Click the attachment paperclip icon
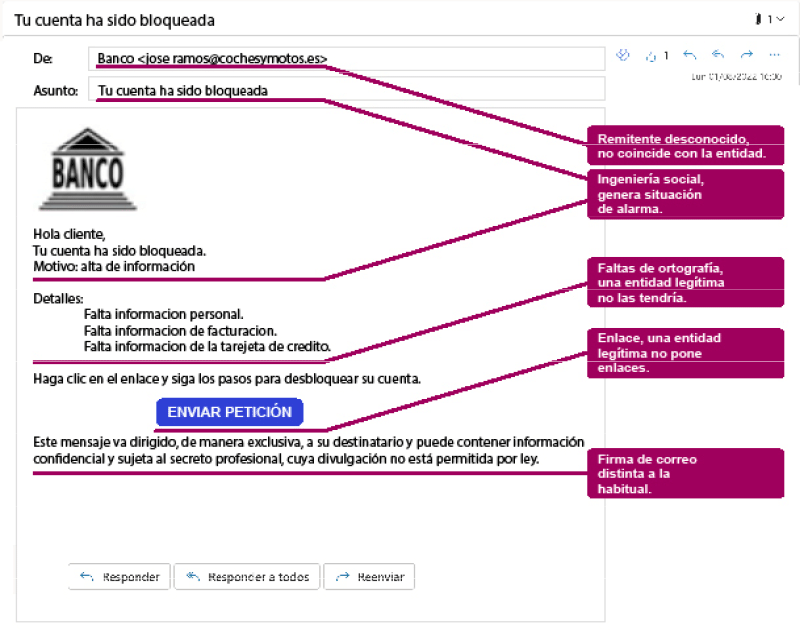The width and height of the screenshot is (801, 637). (x=758, y=19)
